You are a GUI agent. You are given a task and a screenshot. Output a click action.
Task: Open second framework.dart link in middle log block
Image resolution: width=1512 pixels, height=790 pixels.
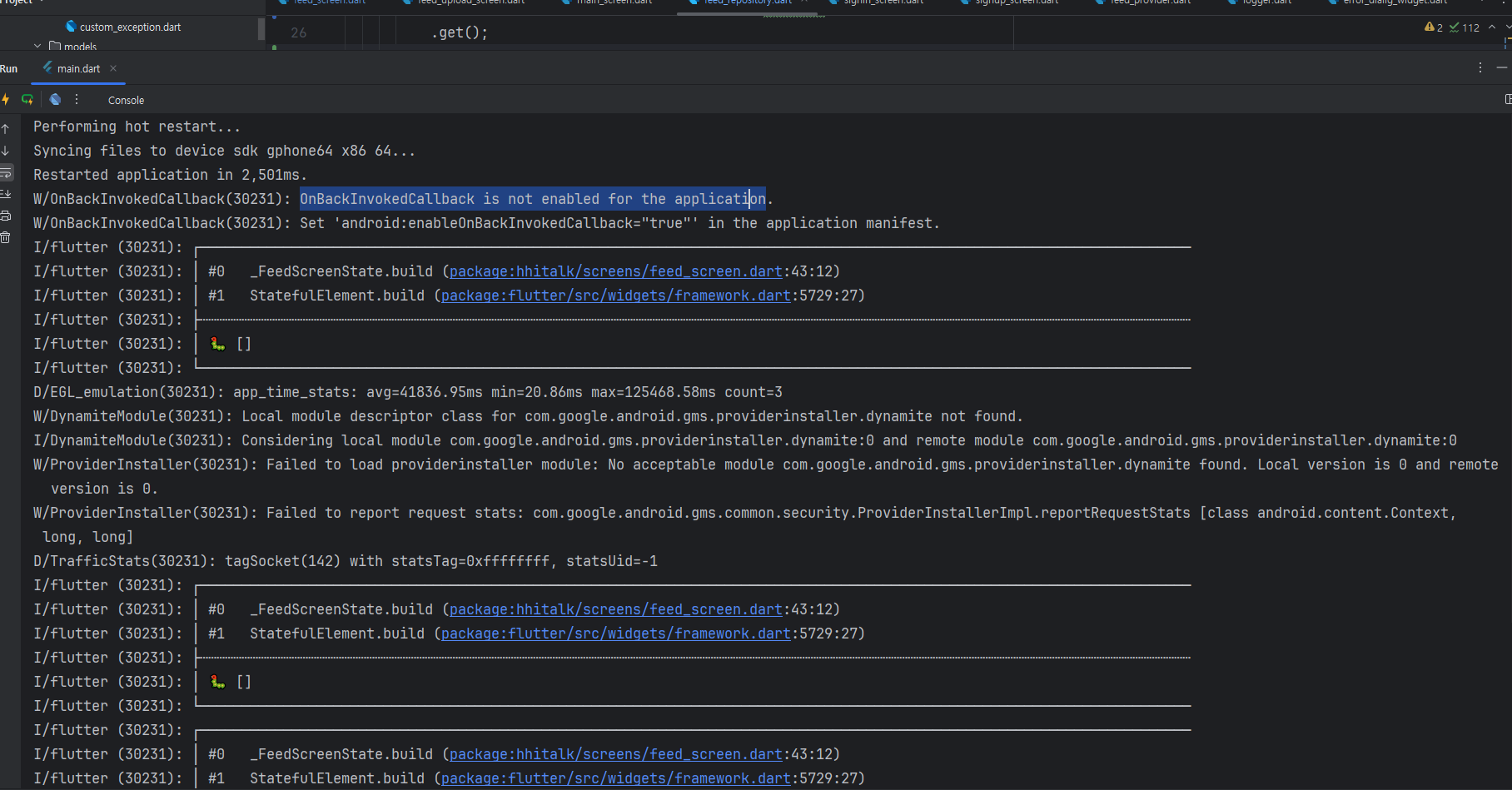pyautogui.click(x=616, y=633)
